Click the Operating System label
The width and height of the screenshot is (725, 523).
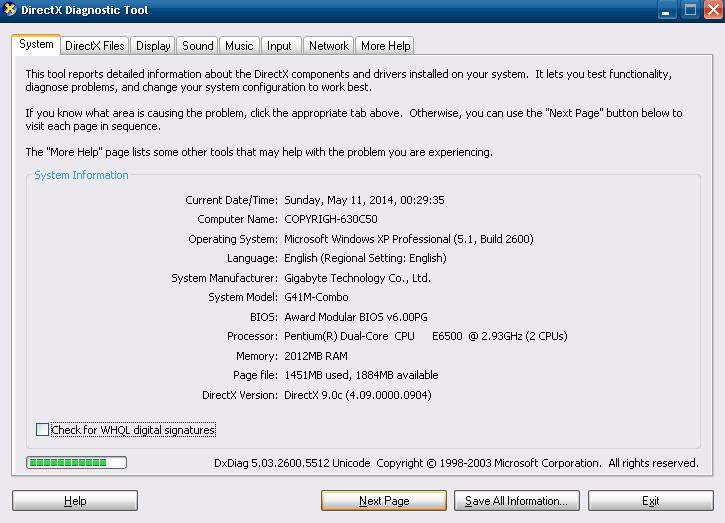[x=233, y=239]
